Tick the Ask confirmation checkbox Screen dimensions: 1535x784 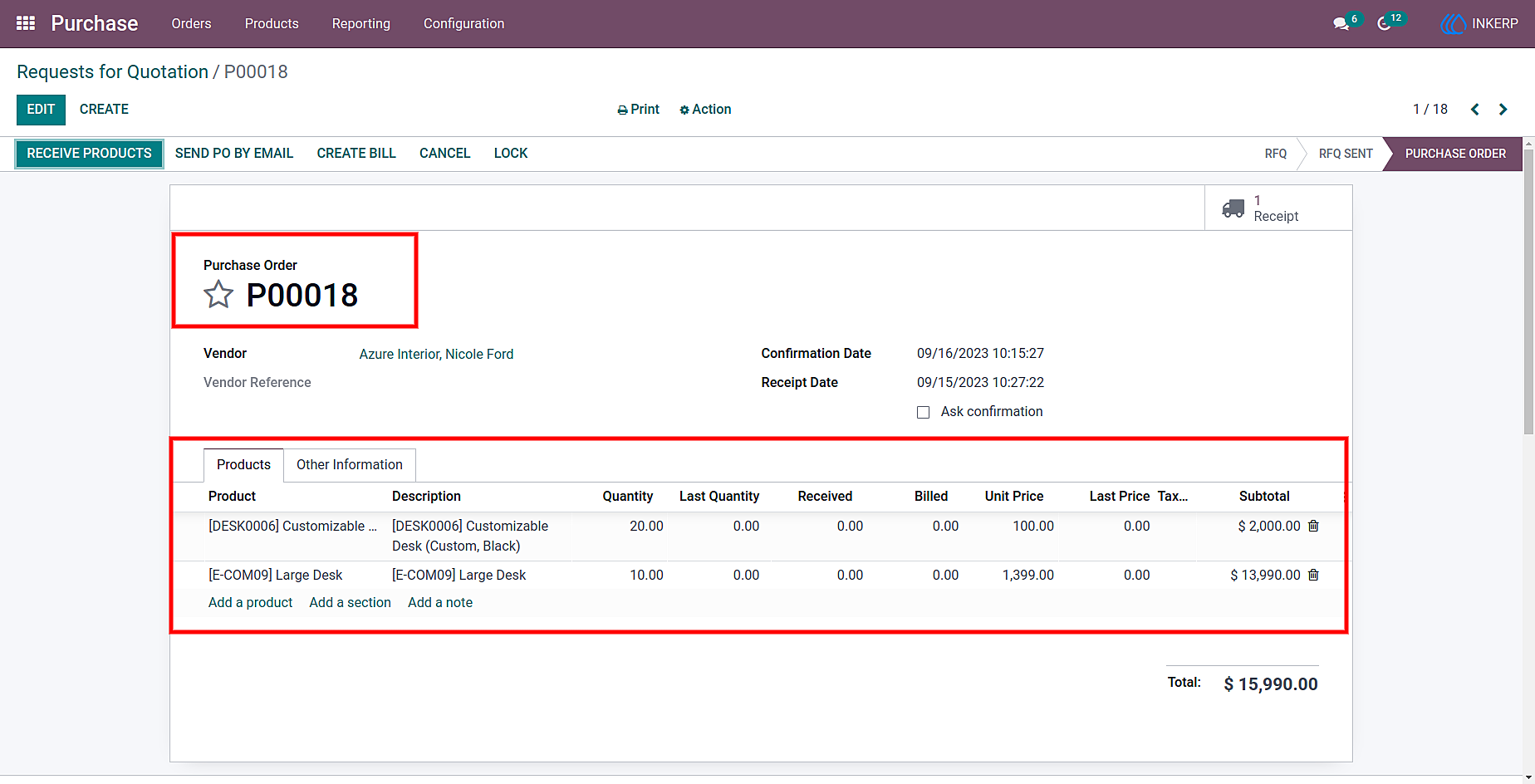pos(923,412)
